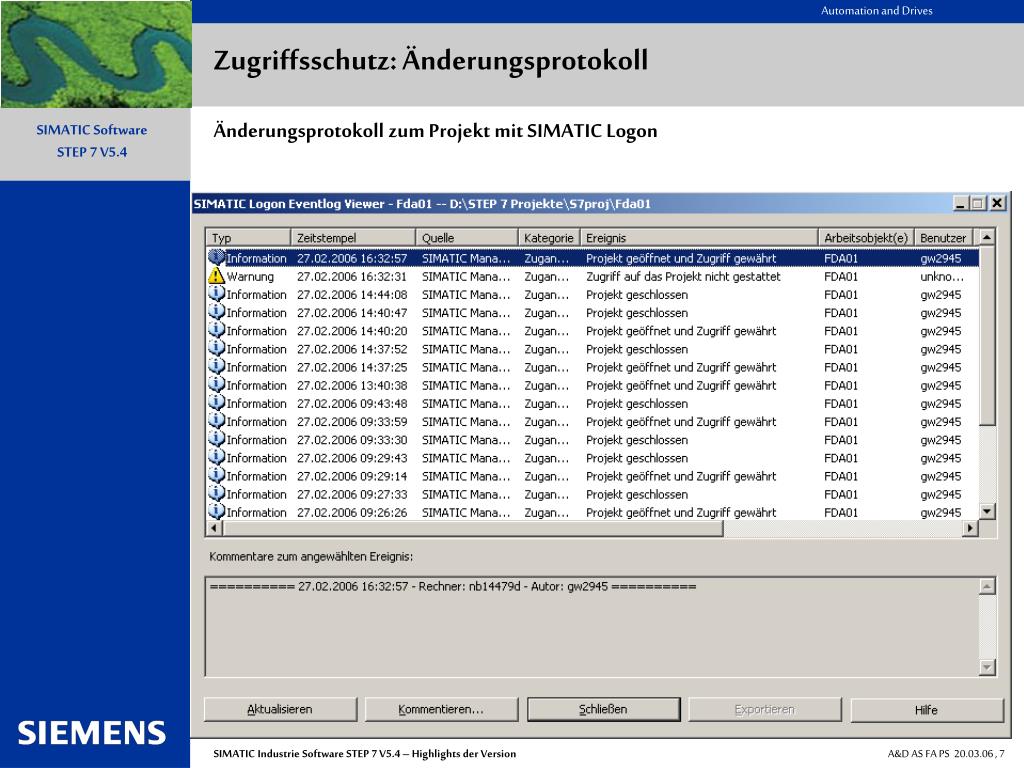Viewport: 1024px width, 768px height.
Task: Click the event list scrollbar down arrow
Action: pyautogui.click(x=987, y=511)
